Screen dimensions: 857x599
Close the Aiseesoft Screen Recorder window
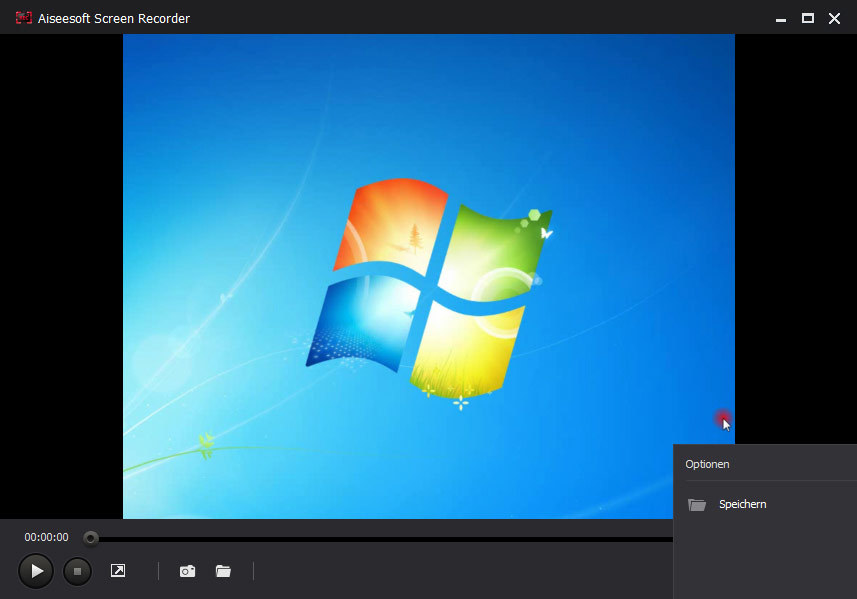[x=834, y=19]
